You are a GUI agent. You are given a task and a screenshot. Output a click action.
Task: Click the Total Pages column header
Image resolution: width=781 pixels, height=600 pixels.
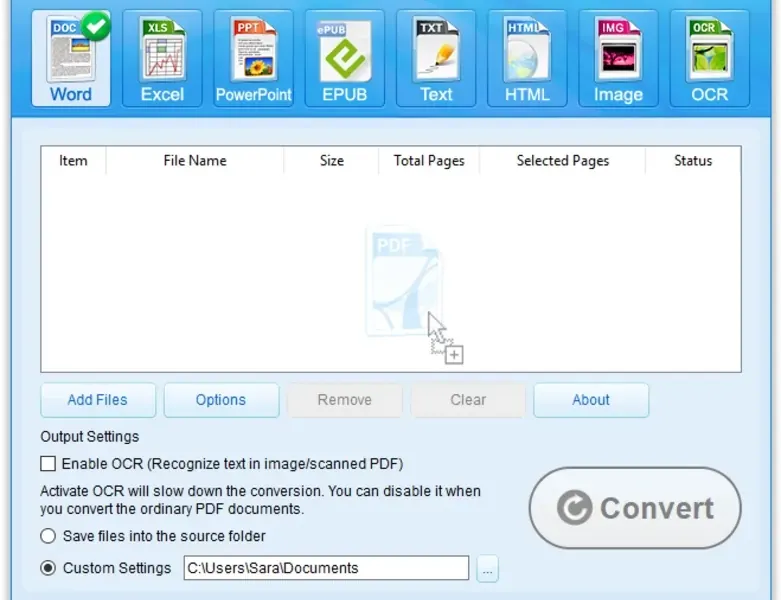[429, 160]
